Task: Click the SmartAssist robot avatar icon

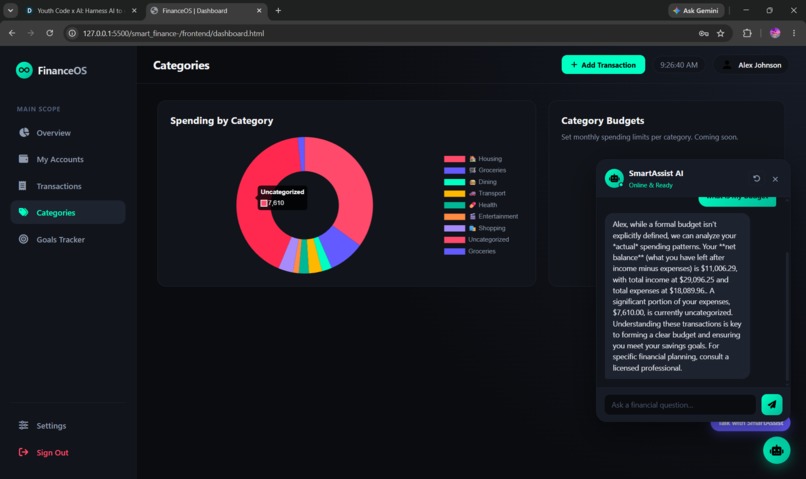Action: coord(614,178)
